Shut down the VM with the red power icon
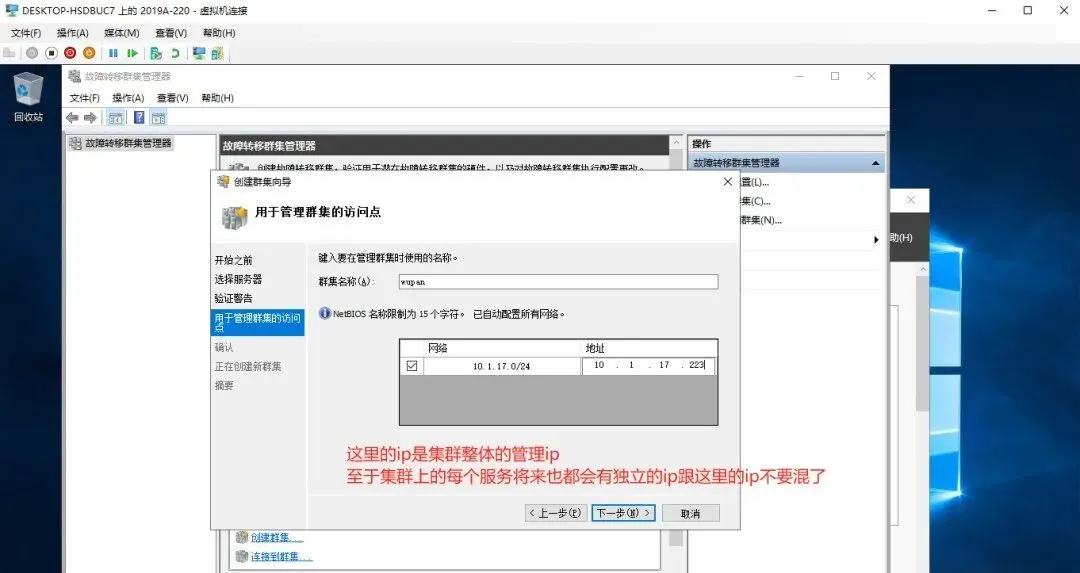The height and width of the screenshot is (573, 1080). point(70,53)
